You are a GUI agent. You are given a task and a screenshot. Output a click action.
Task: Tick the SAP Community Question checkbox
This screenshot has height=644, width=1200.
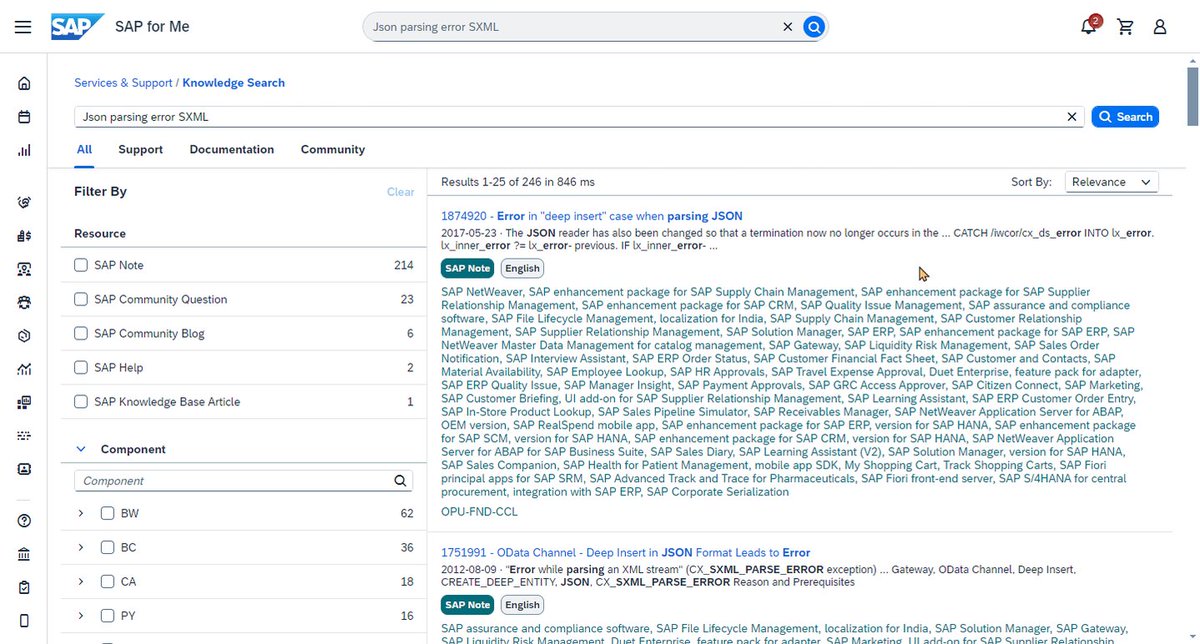click(x=81, y=299)
